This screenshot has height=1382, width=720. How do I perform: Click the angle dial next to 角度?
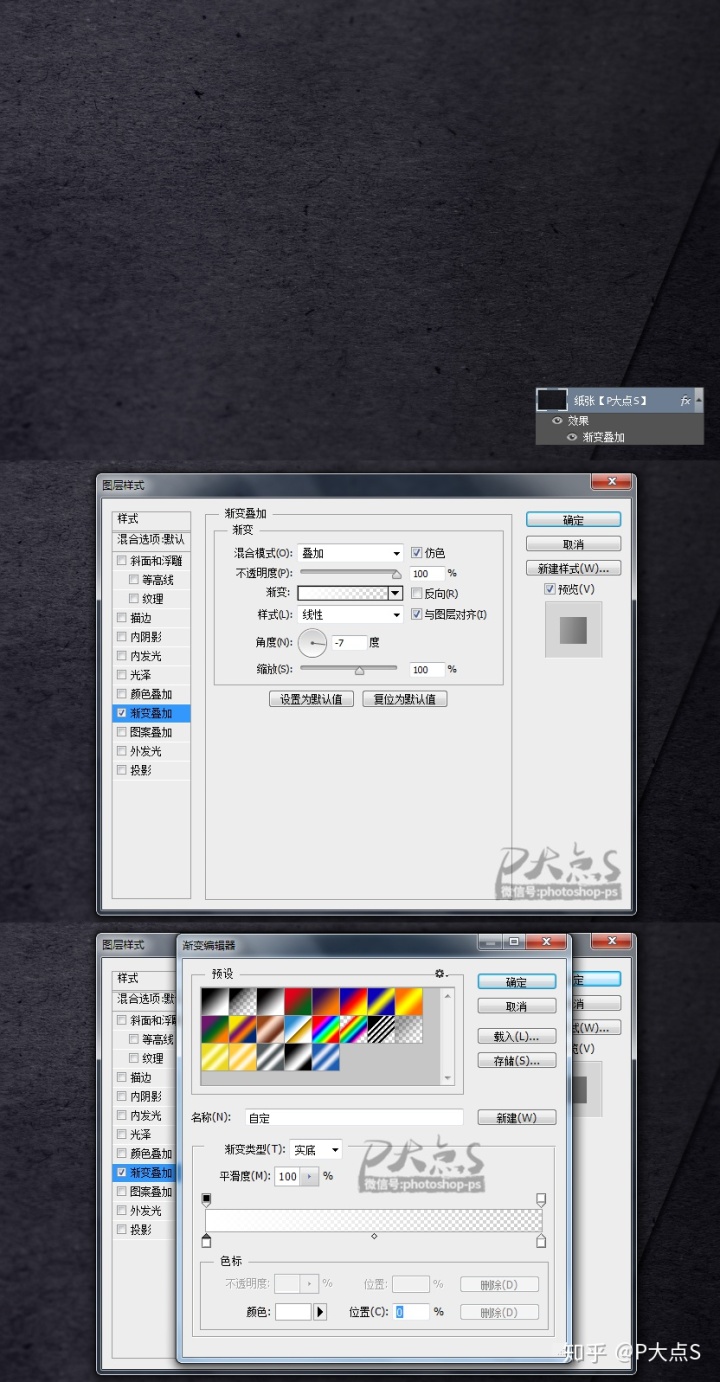point(312,642)
